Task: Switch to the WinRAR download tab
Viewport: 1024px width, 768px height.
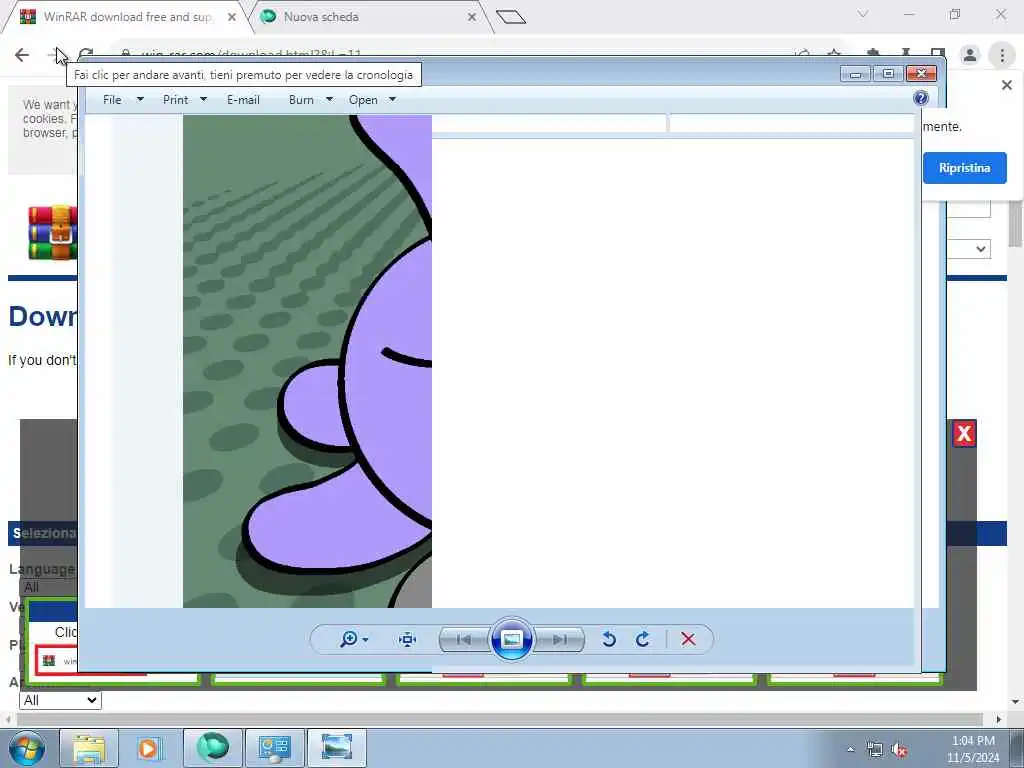Action: (127, 17)
